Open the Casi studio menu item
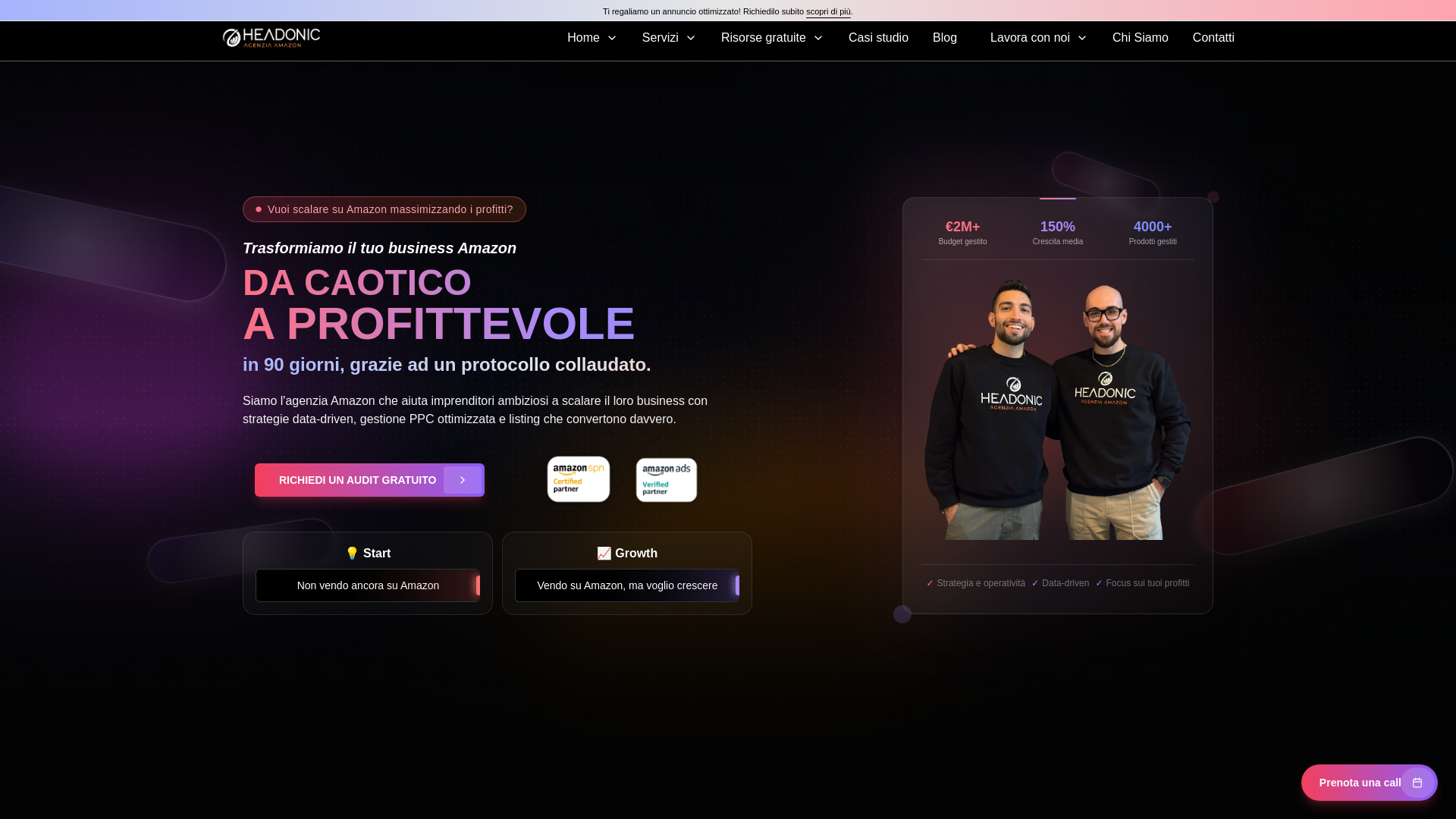The width and height of the screenshot is (1456, 819). tap(878, 38)
